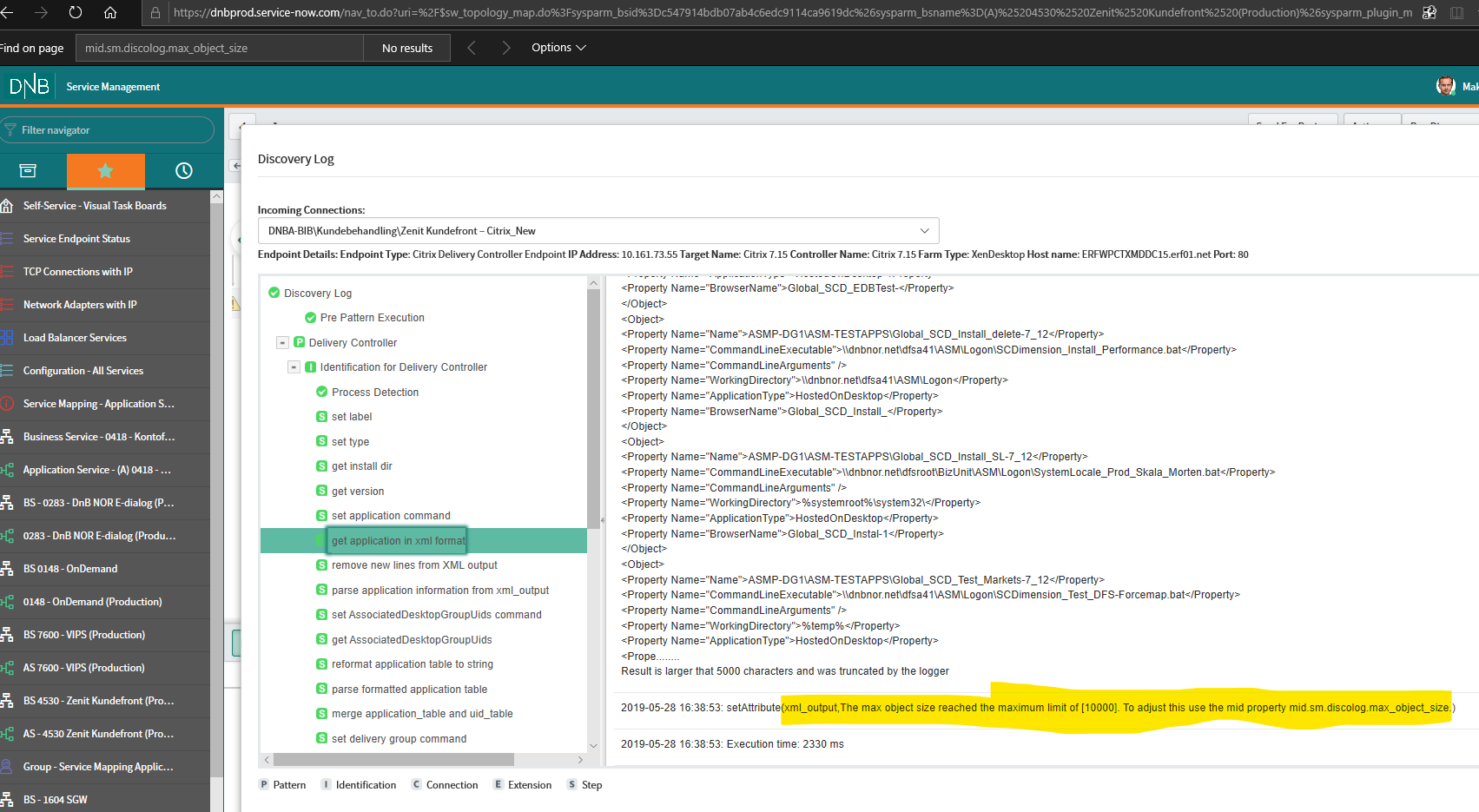Click the Business Service 0418 hierarchy icon
1479x812 pixels.
[x=7, y=437]
